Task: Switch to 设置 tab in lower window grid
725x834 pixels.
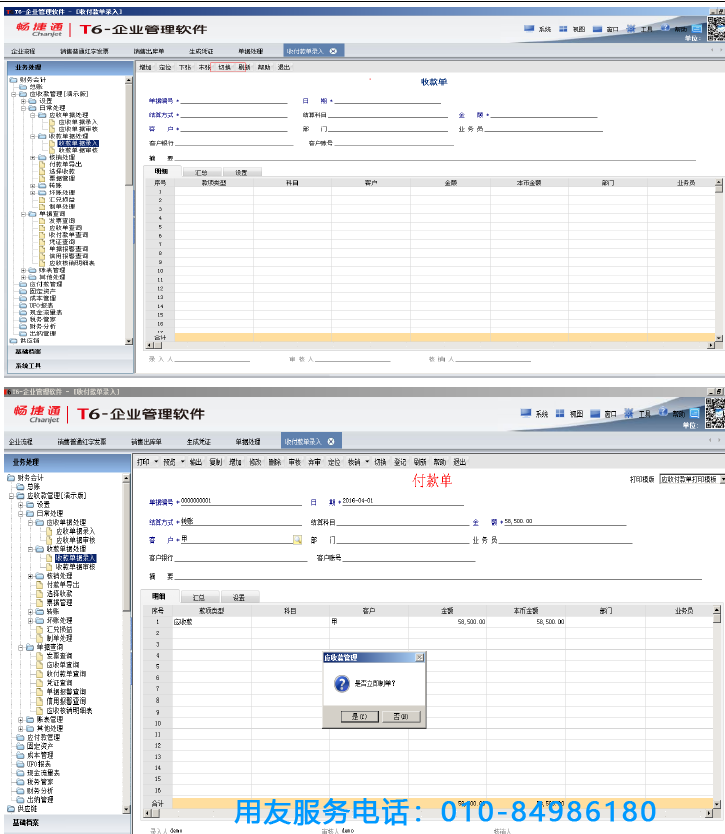Action: click(239, 597)
